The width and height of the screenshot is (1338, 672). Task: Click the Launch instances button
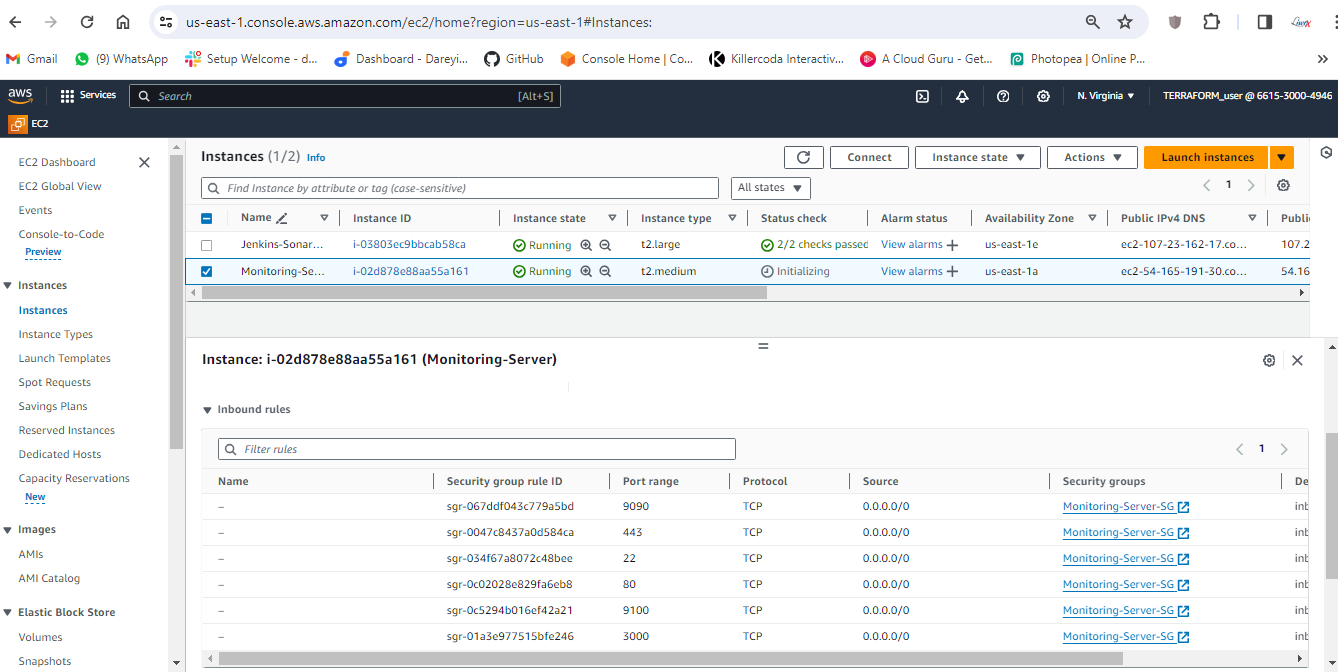pos(1206,157)
